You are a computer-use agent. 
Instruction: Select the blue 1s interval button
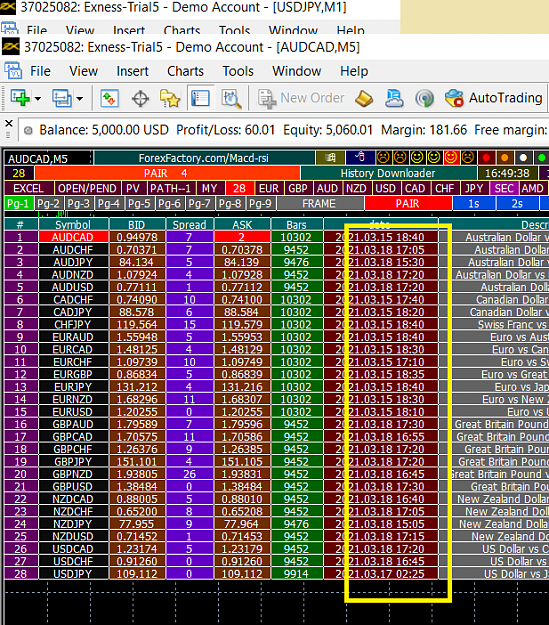click(474, 204)
